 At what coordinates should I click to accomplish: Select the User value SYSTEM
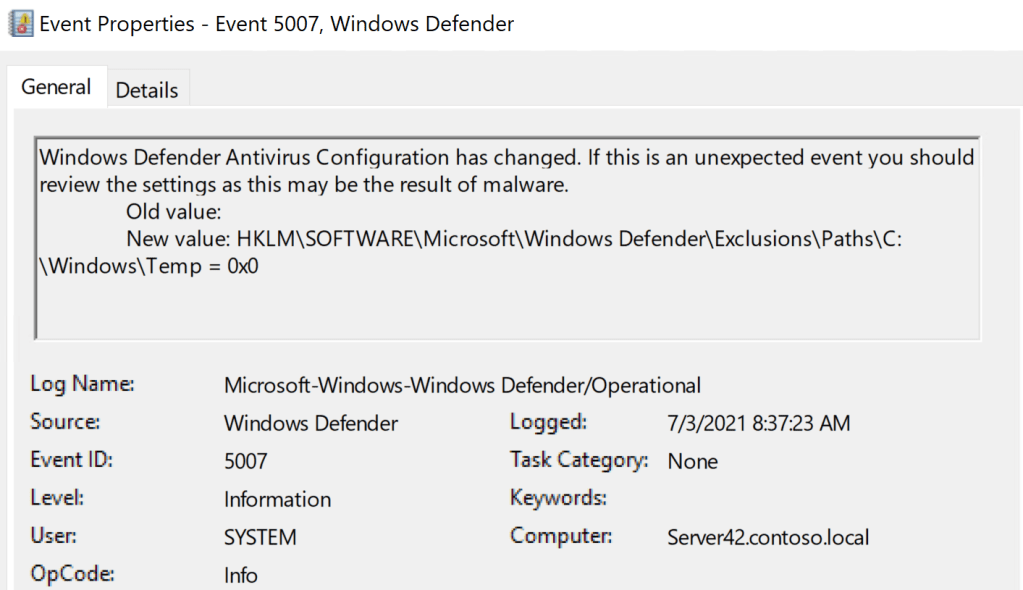pyautogui.click(x=260, y=538)
